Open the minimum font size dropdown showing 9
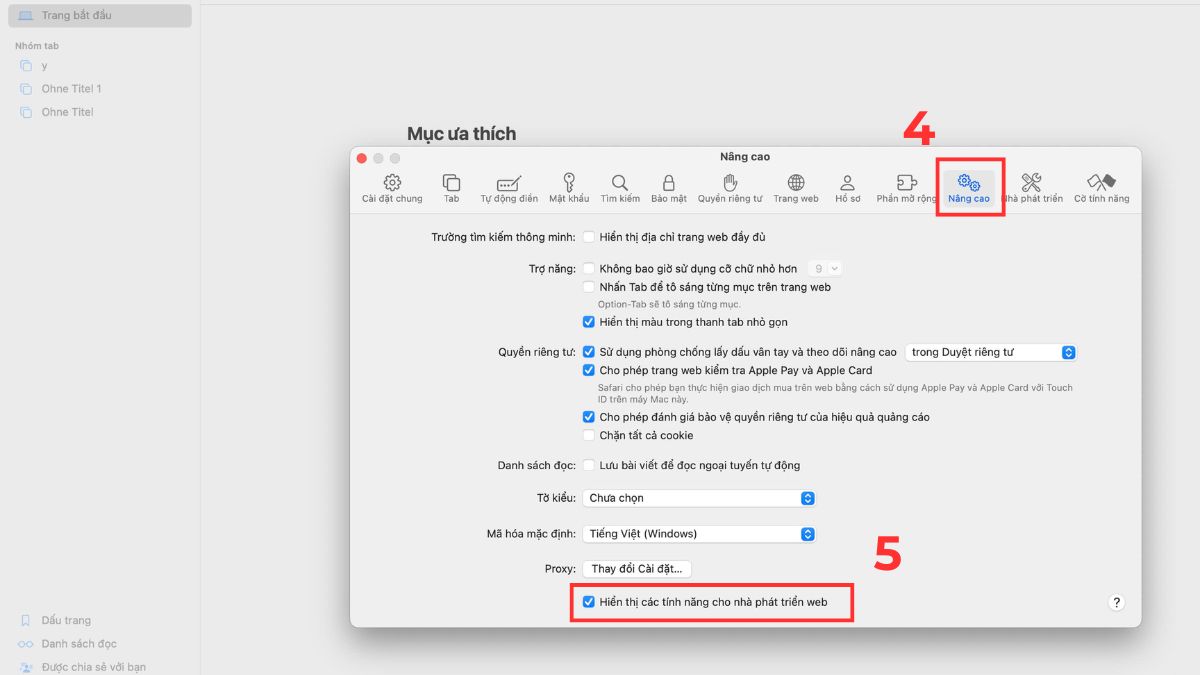This screenshot has height=675, width=1200. tap(825, 268)
